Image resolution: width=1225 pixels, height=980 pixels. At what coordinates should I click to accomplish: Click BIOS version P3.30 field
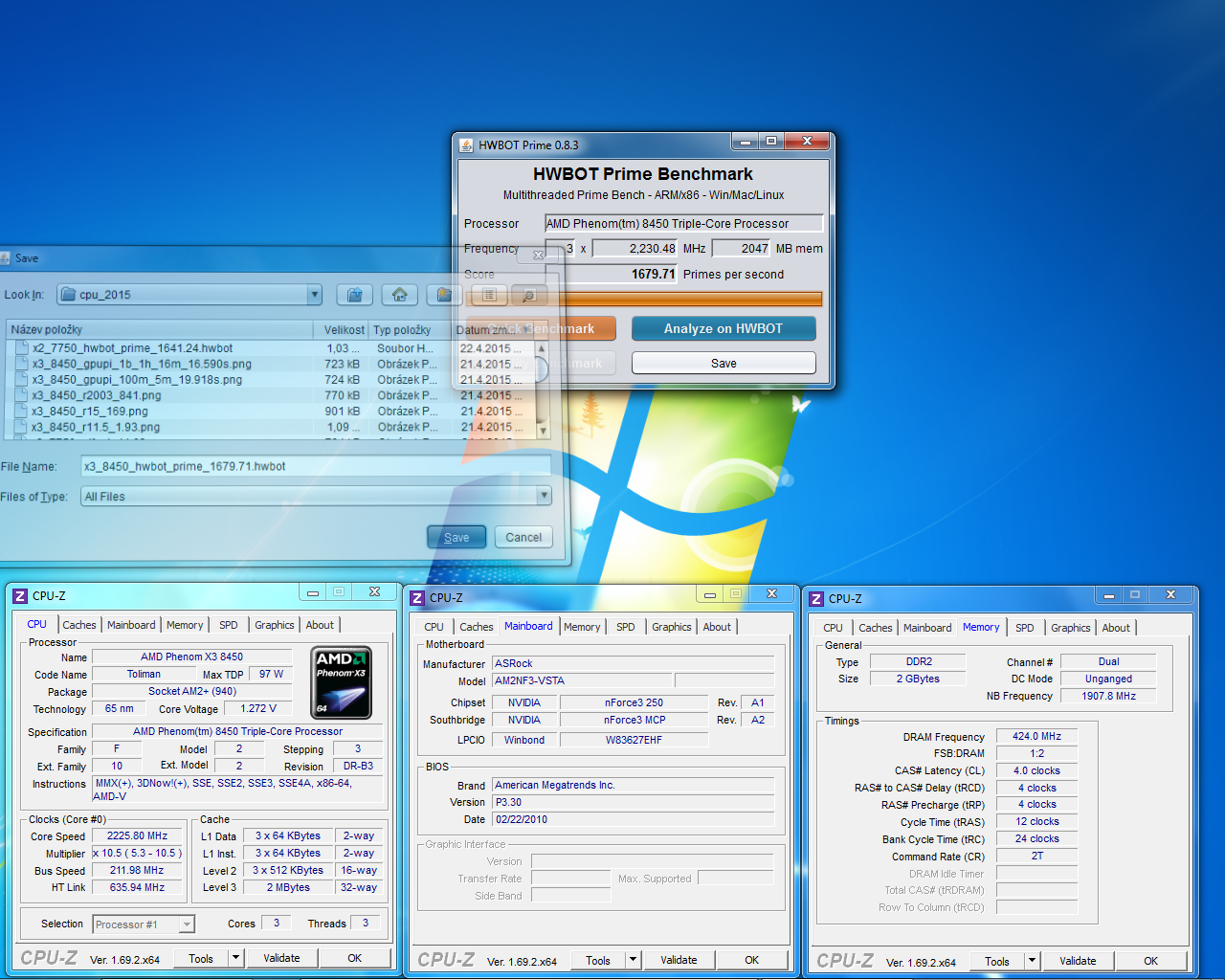[x=633, y=802]
